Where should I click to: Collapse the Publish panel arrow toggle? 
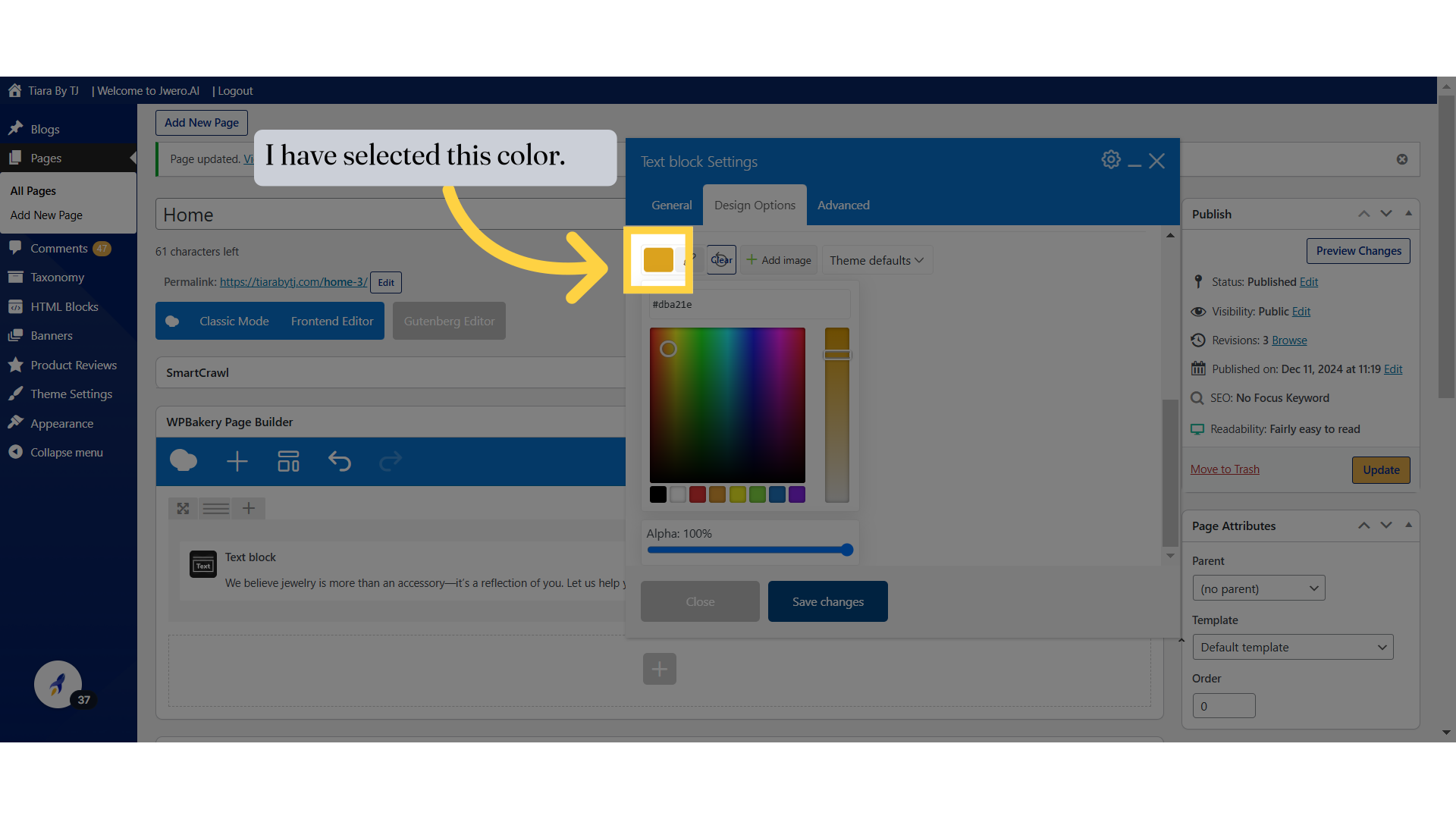click(x=1408, y=214)
